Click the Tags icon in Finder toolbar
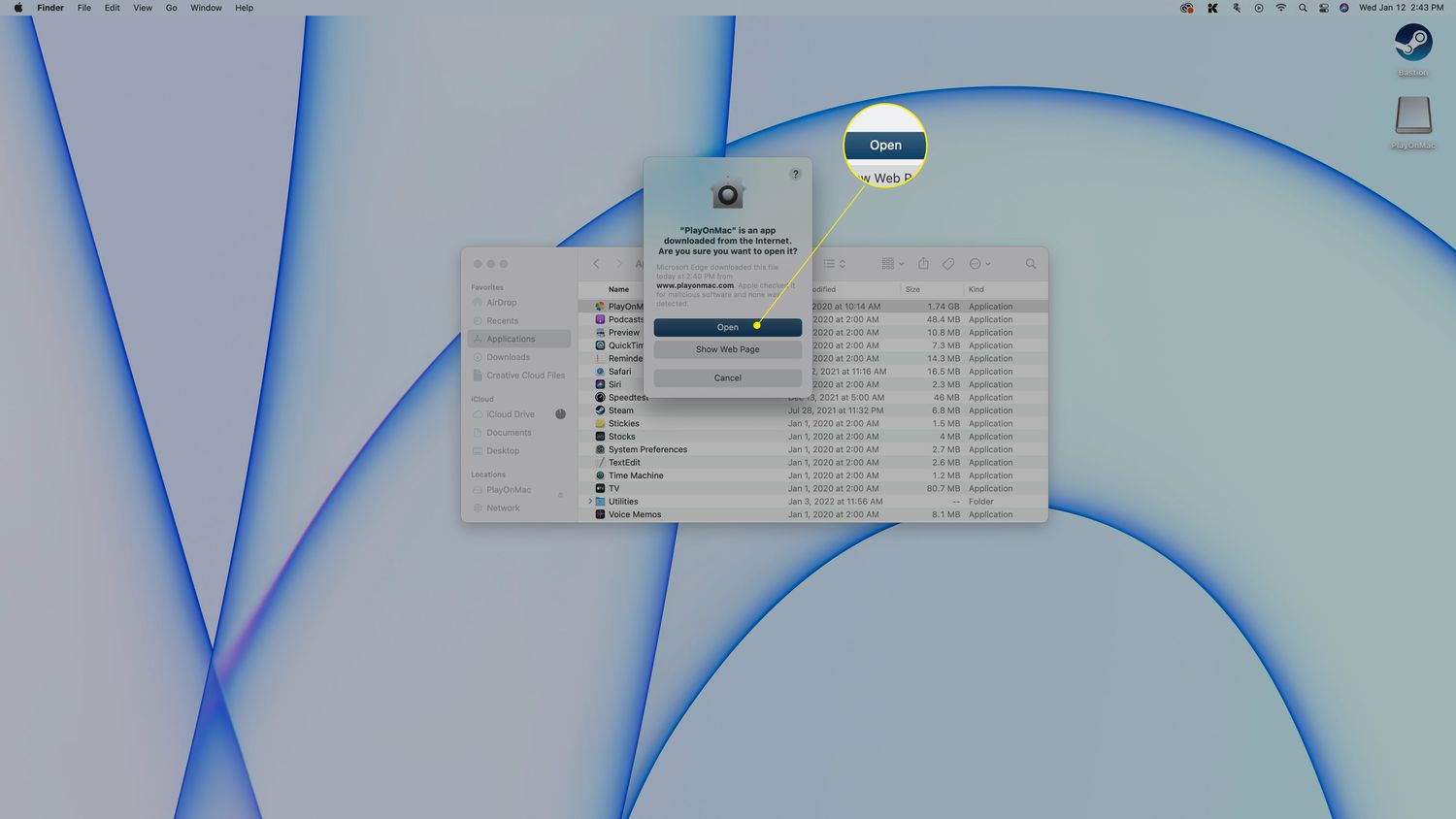The image size is (1456, 819). 948,264
